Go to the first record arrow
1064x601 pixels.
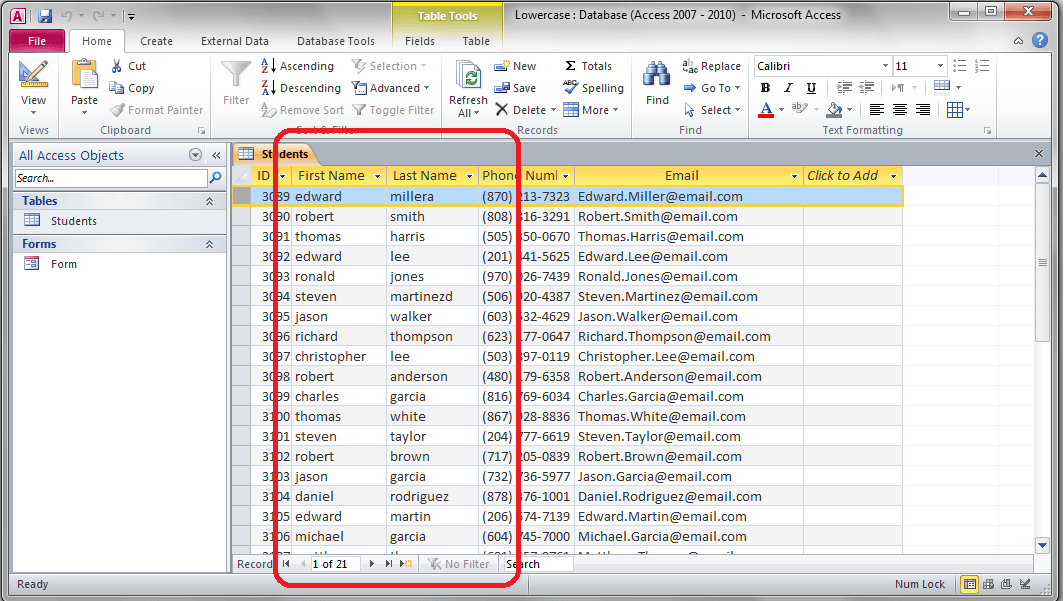tap(286, 564)
